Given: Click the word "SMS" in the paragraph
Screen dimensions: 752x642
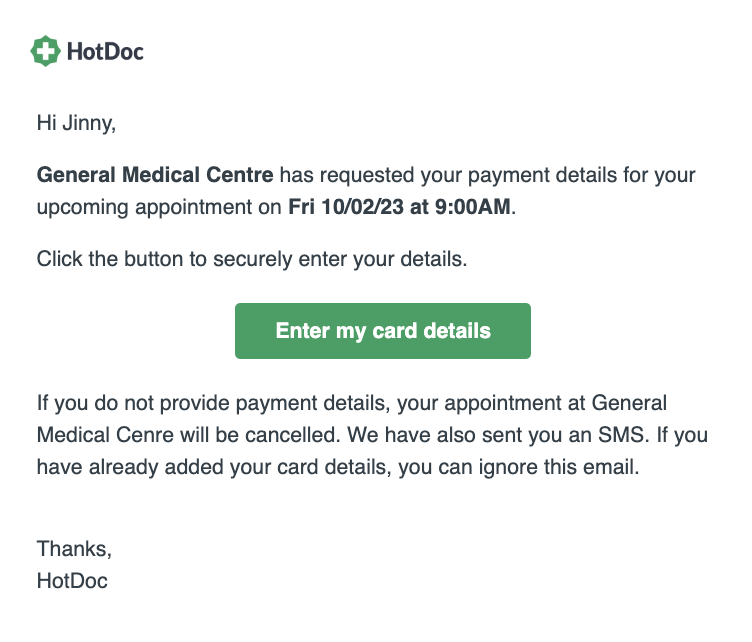Looking at the screenshot, I should tap(621, 435).
